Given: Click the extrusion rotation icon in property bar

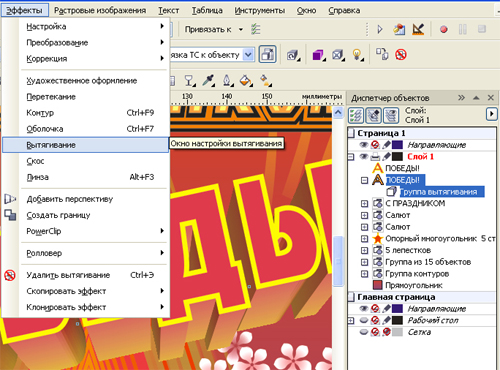Looking at the screenshot, I should [293, 55].
